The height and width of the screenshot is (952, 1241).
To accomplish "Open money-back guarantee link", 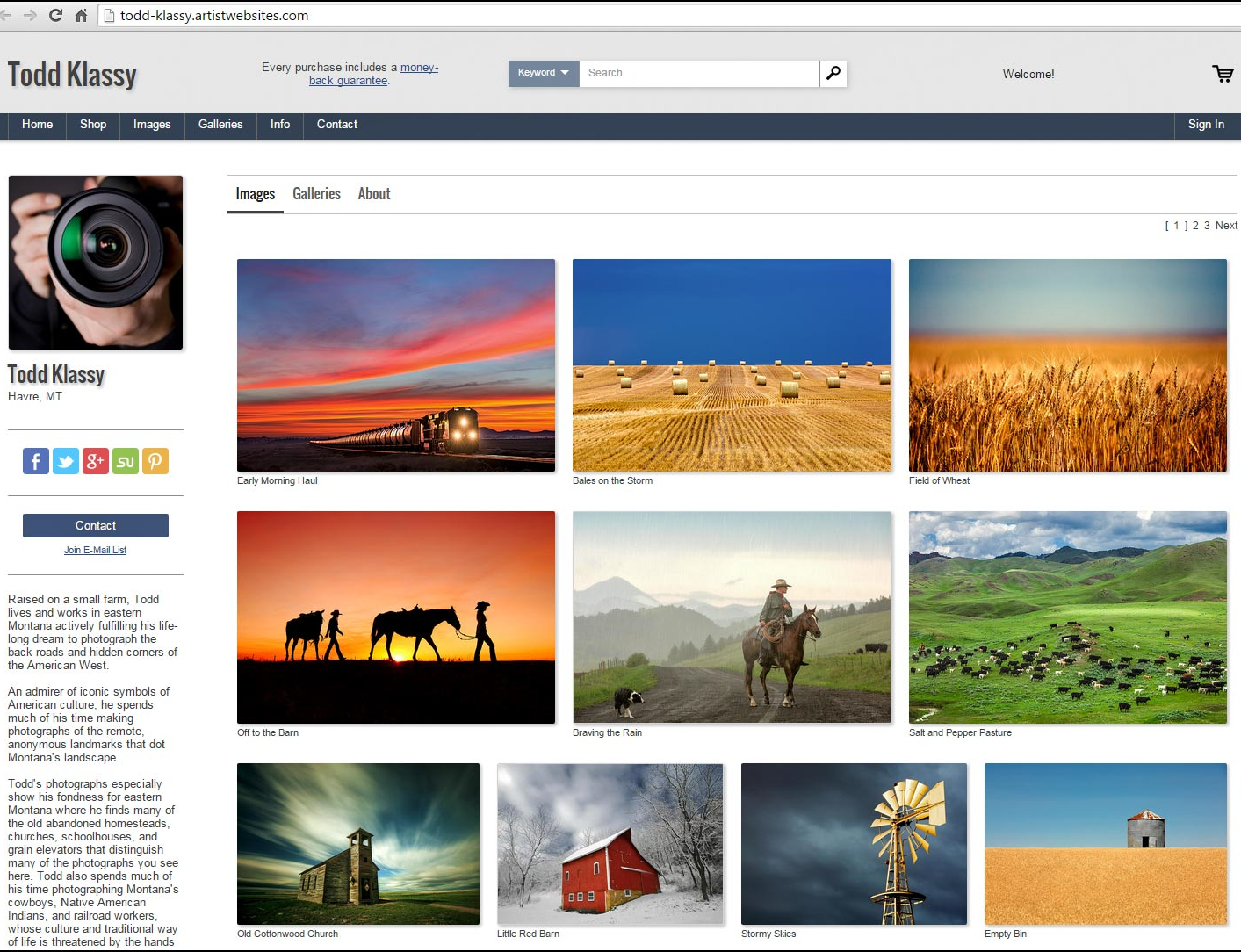I will point(373,74).
